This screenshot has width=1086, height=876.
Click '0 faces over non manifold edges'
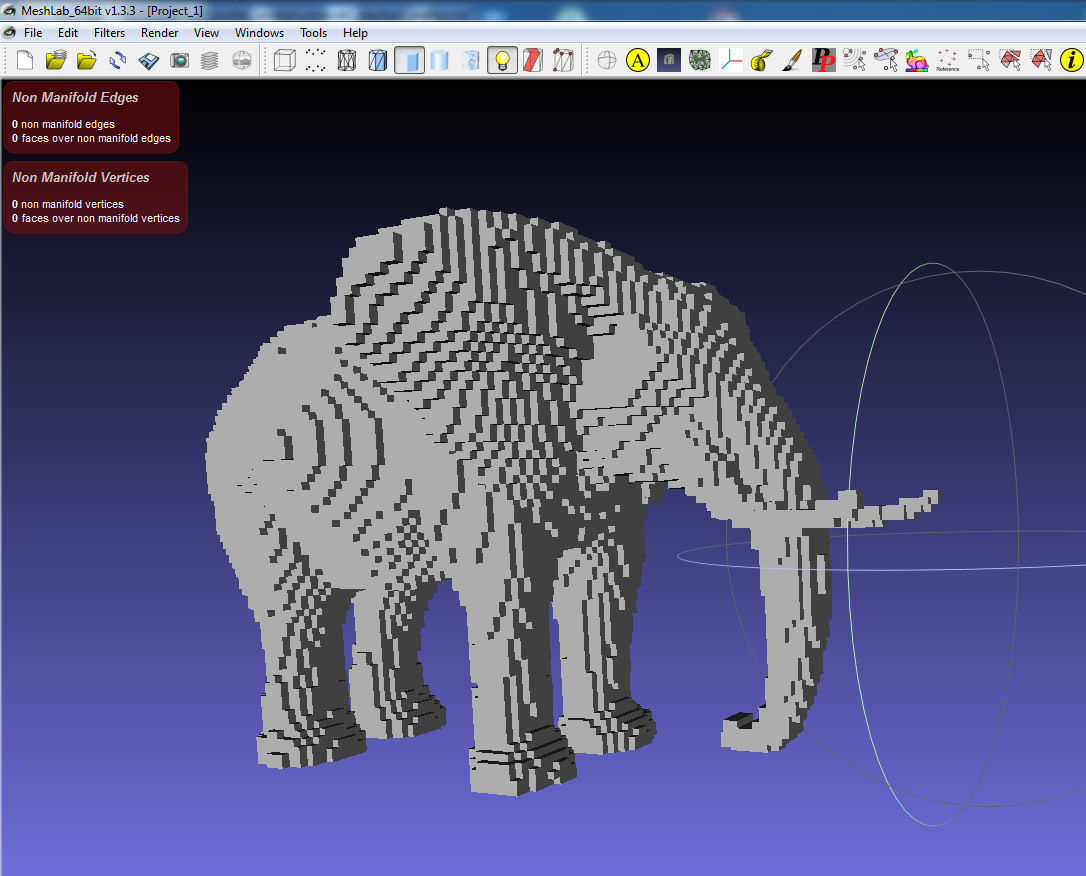click(x=91, y=138)
